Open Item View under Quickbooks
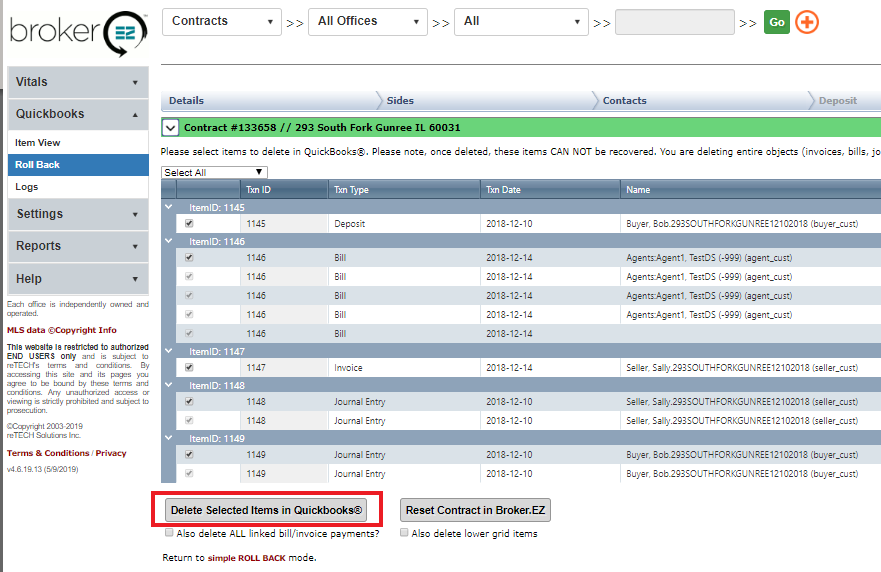 pos(38,143)
